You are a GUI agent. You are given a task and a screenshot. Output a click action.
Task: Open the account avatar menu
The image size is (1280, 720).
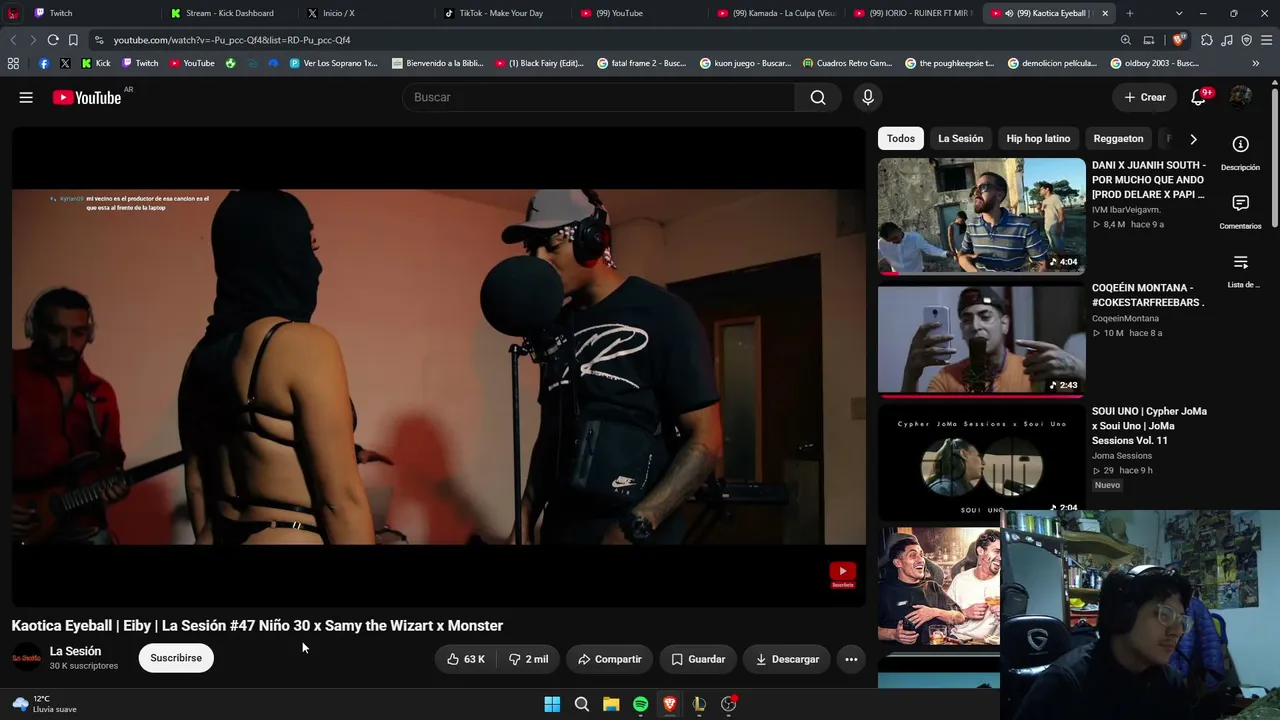1241,97
